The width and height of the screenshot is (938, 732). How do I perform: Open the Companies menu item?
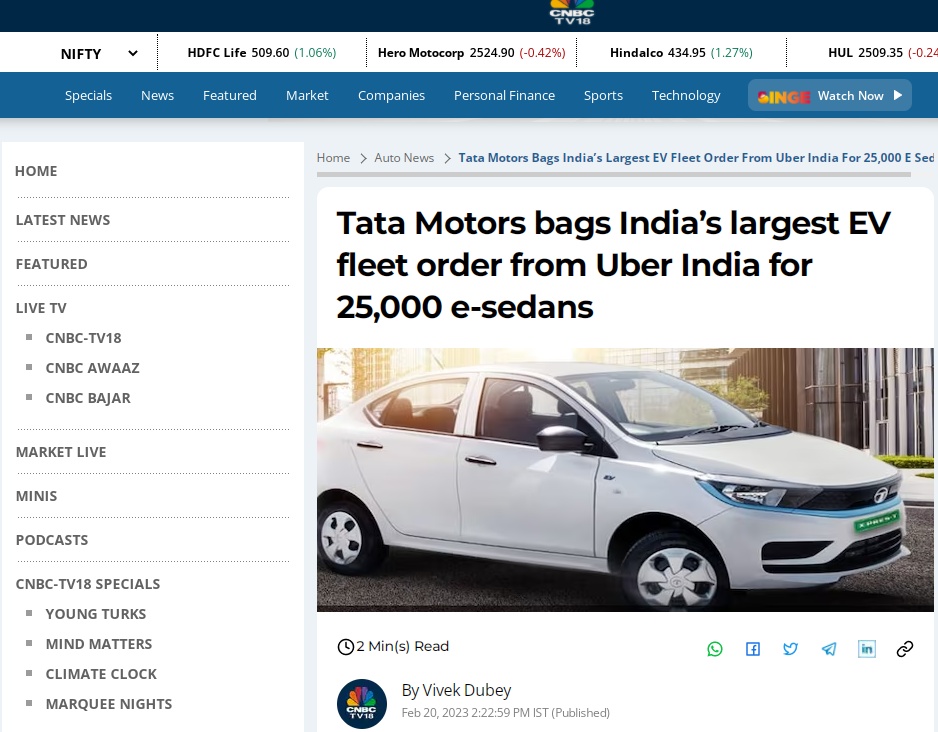(391, 96)
